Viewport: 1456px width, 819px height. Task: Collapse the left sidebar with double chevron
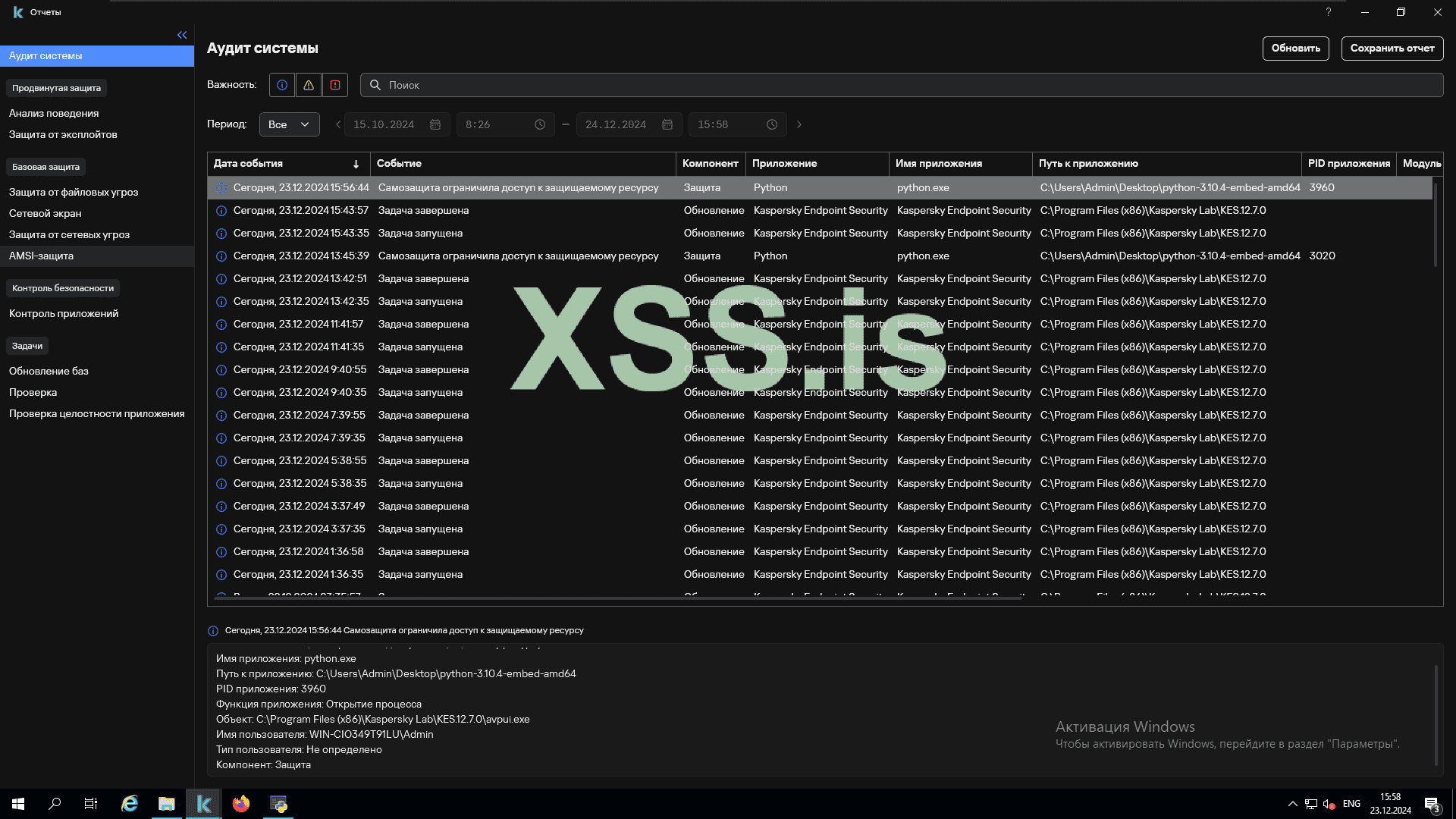click(182, 35)
